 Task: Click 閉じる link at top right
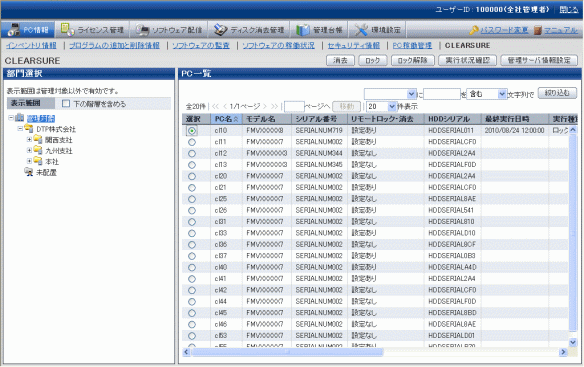(569, 10)
